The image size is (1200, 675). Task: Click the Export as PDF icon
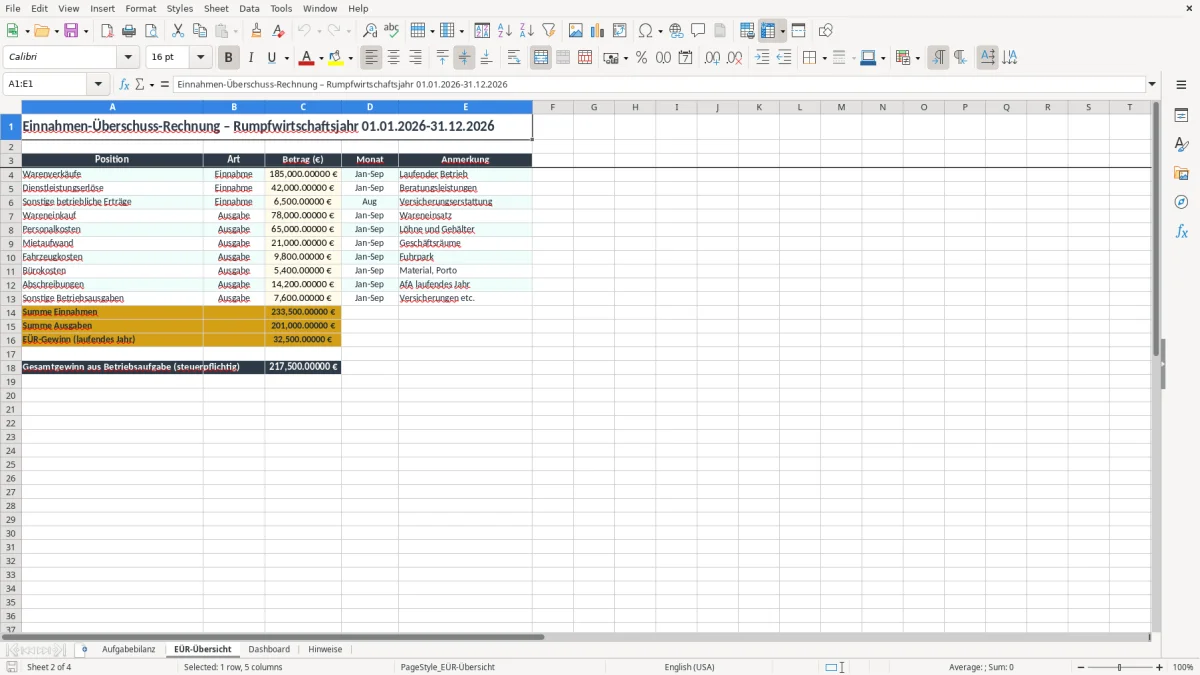107,31
